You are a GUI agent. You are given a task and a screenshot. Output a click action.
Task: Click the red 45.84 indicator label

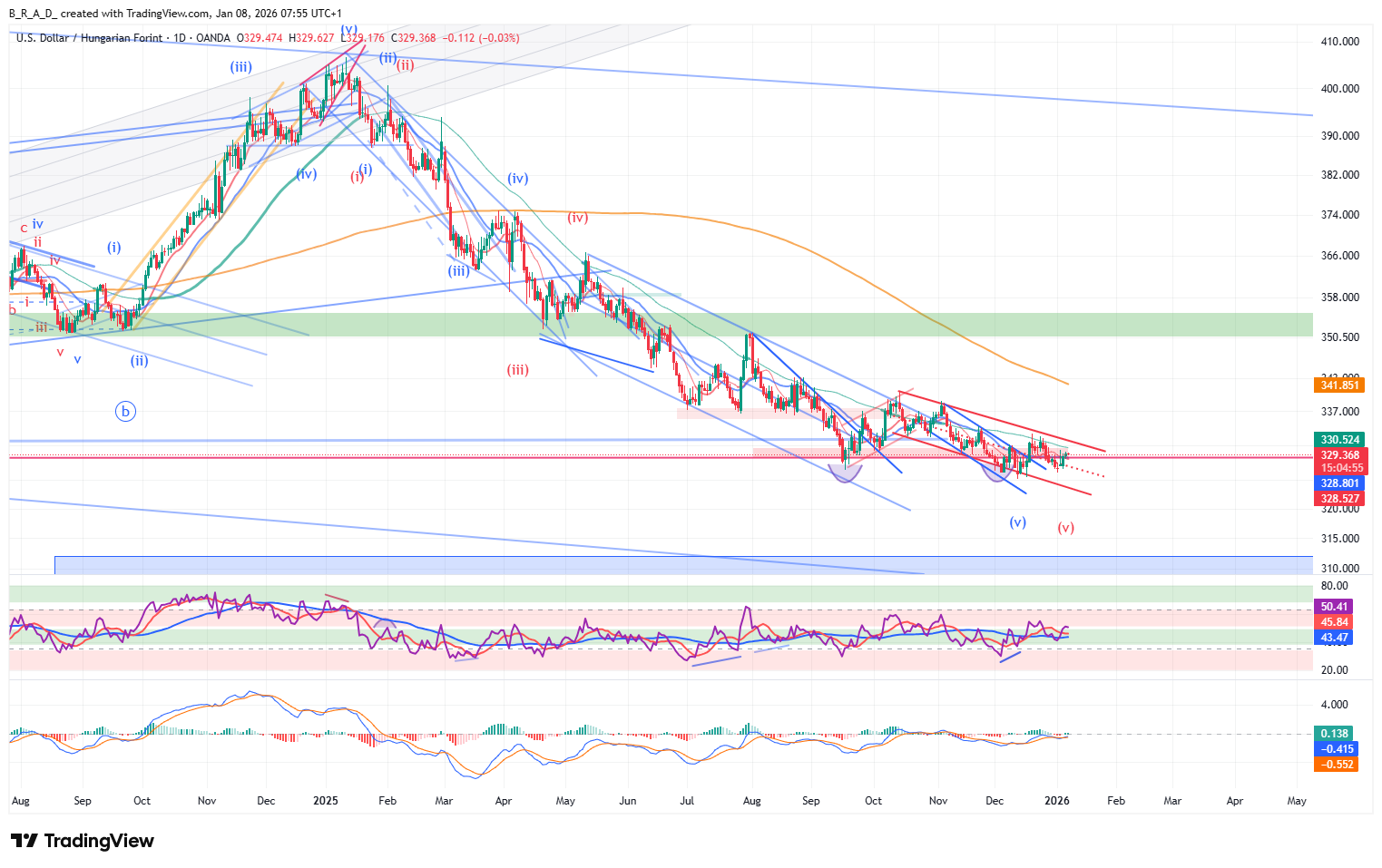[1334, 622]
